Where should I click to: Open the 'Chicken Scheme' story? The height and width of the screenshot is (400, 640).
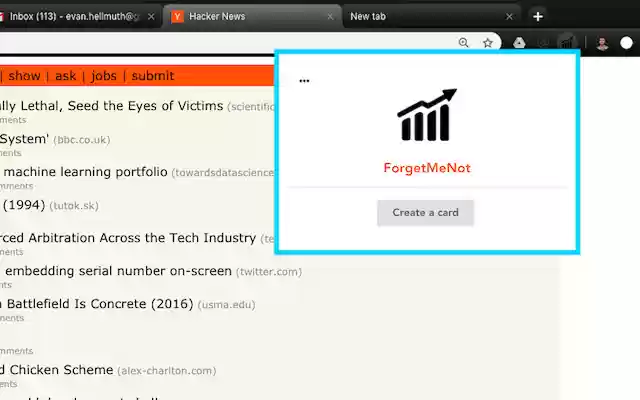57,370
